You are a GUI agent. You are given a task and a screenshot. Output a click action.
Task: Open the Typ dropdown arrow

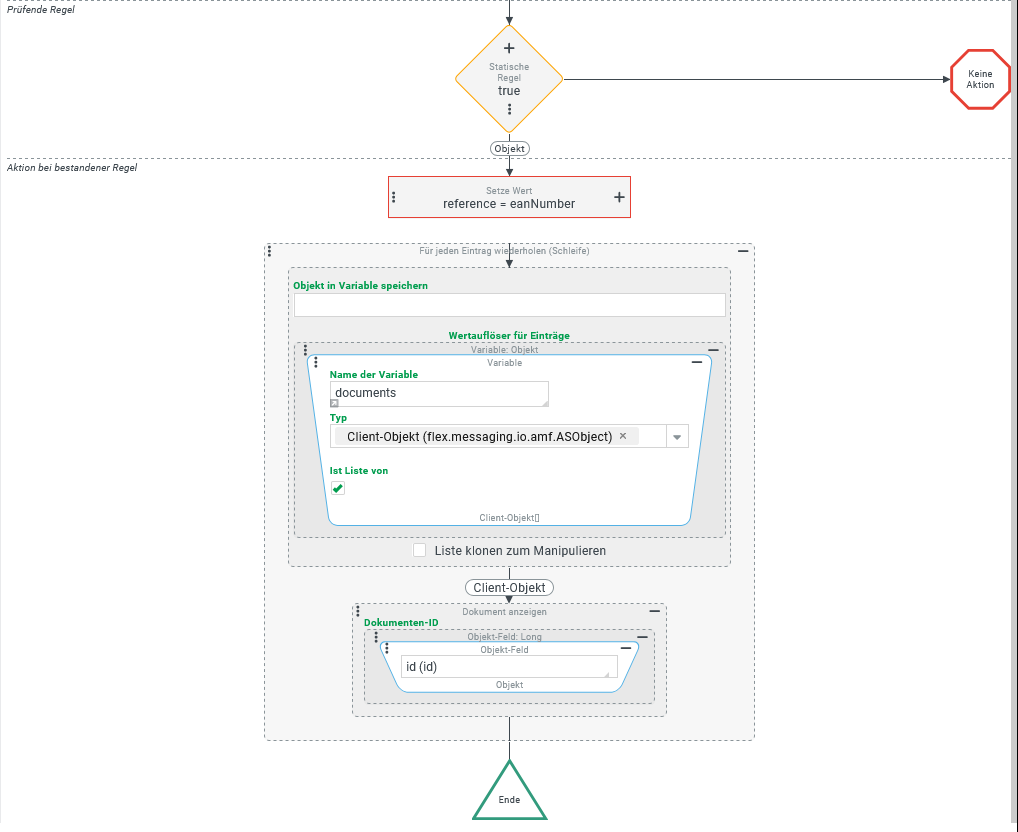coord(676,437)
